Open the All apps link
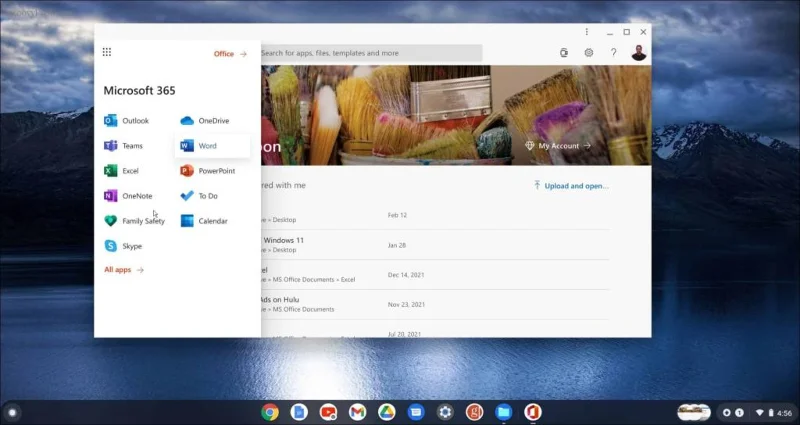The height and width of the screenshot is (425, 800). click(124, 270)
